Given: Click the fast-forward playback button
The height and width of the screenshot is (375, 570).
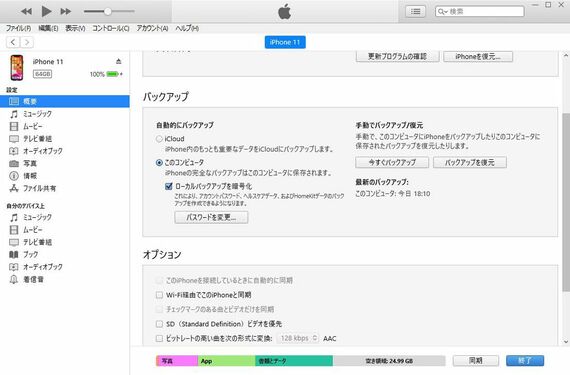Looking at the screenshot, I should pyautogui.click(x=66, y=12).
